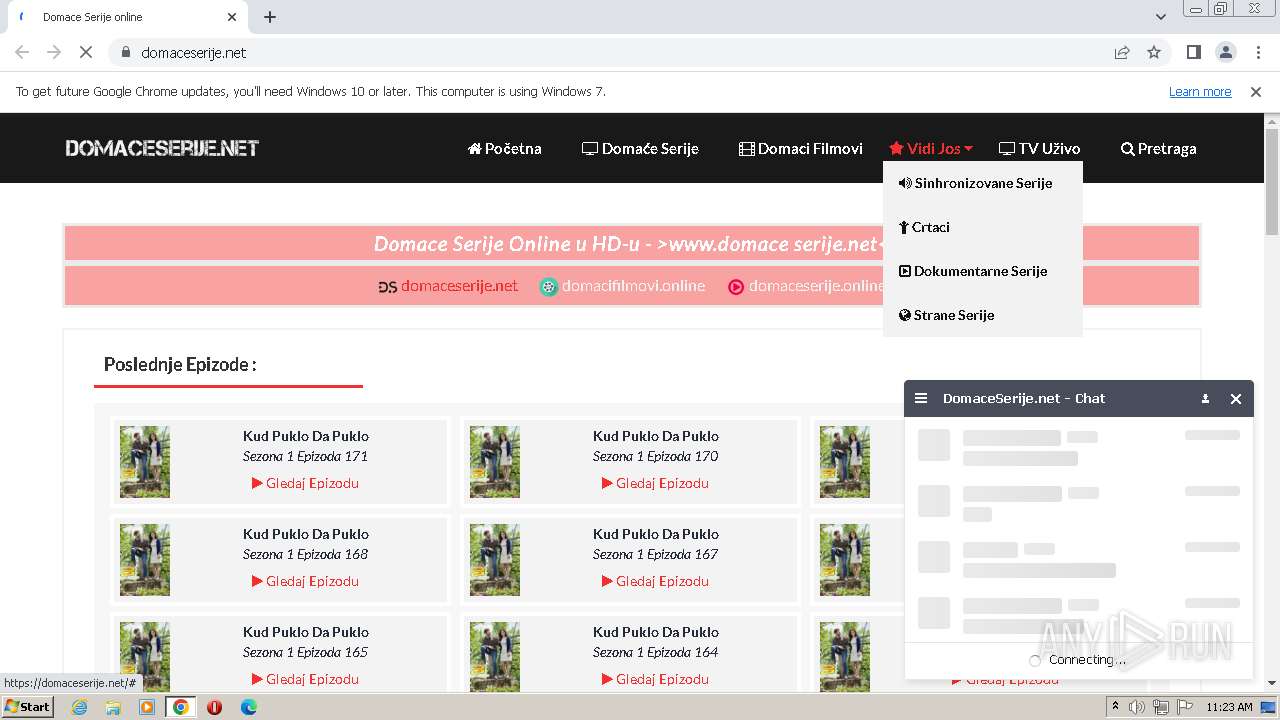
Task: Open the chat hamburger menu icon
Action: [x=921, y=398]
